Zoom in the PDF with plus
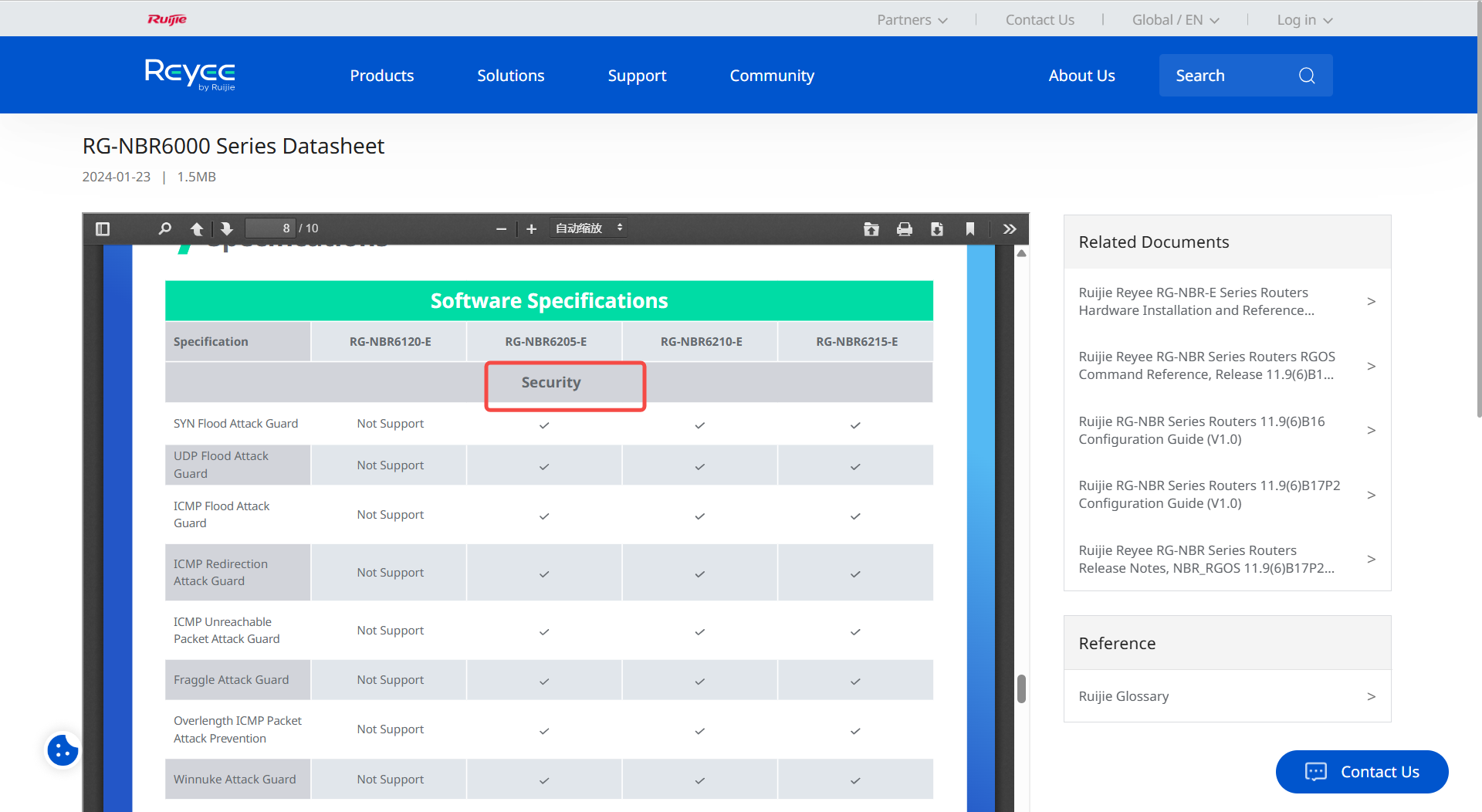Viewport: 1482px width, 812px height. (531, 229)
